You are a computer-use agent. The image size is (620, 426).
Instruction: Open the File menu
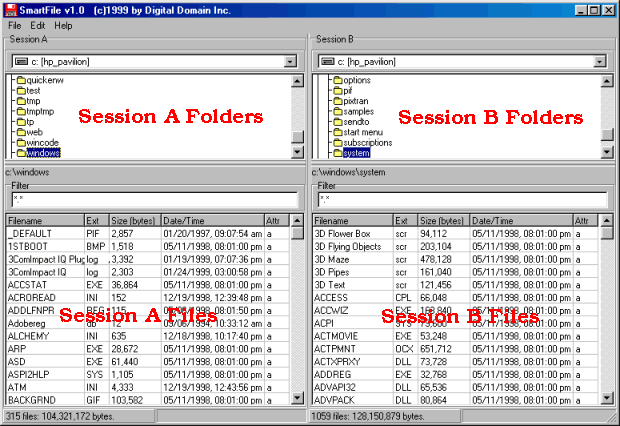point(15,26)
